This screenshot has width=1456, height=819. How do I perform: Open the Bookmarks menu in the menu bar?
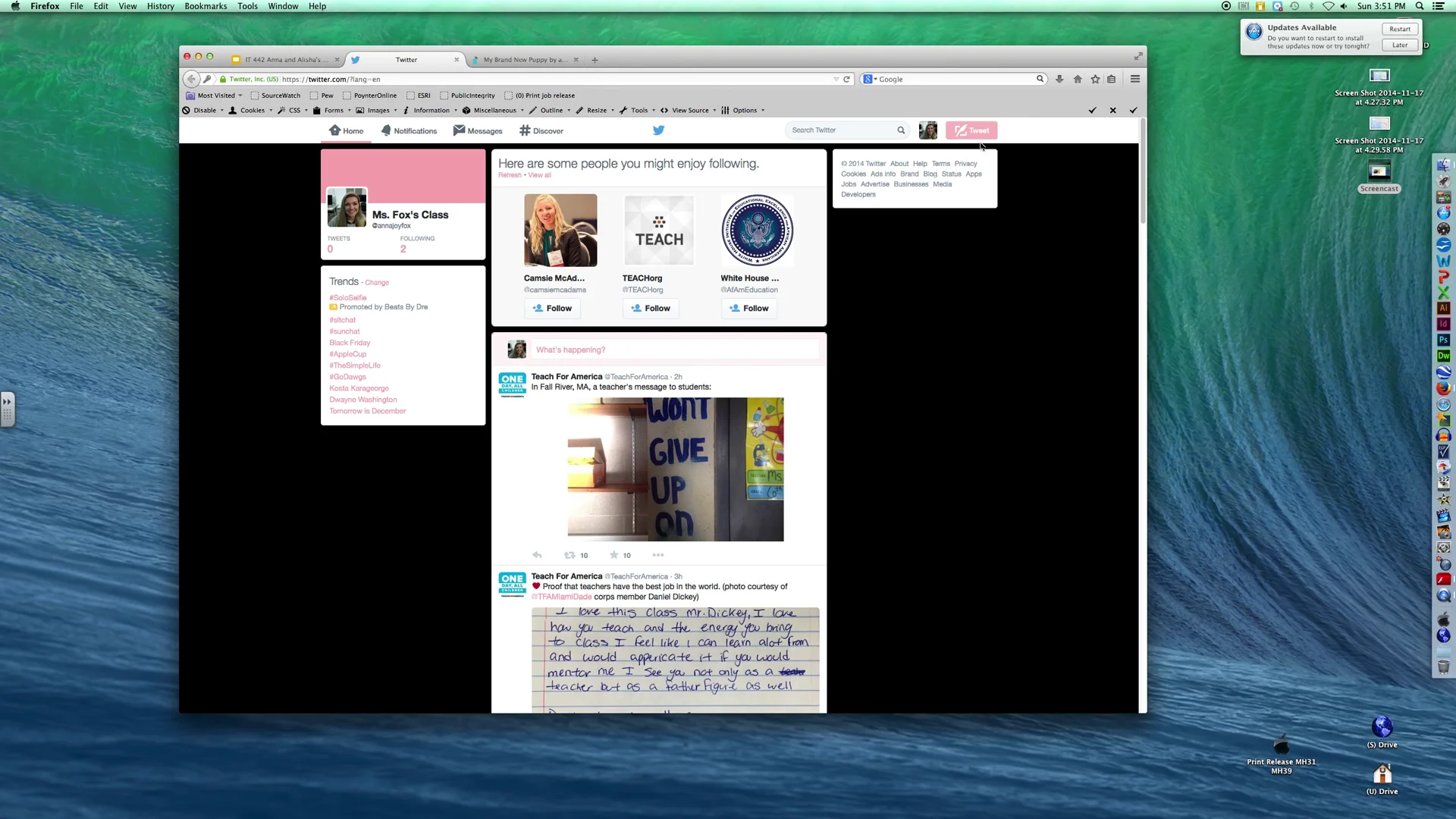206,6
